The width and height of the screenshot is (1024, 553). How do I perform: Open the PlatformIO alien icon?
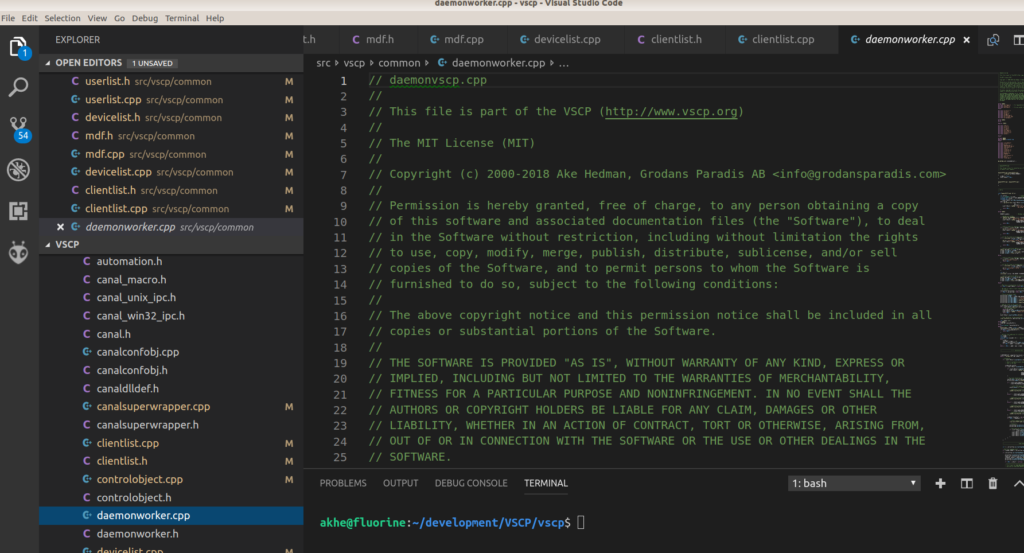point(18,252)
